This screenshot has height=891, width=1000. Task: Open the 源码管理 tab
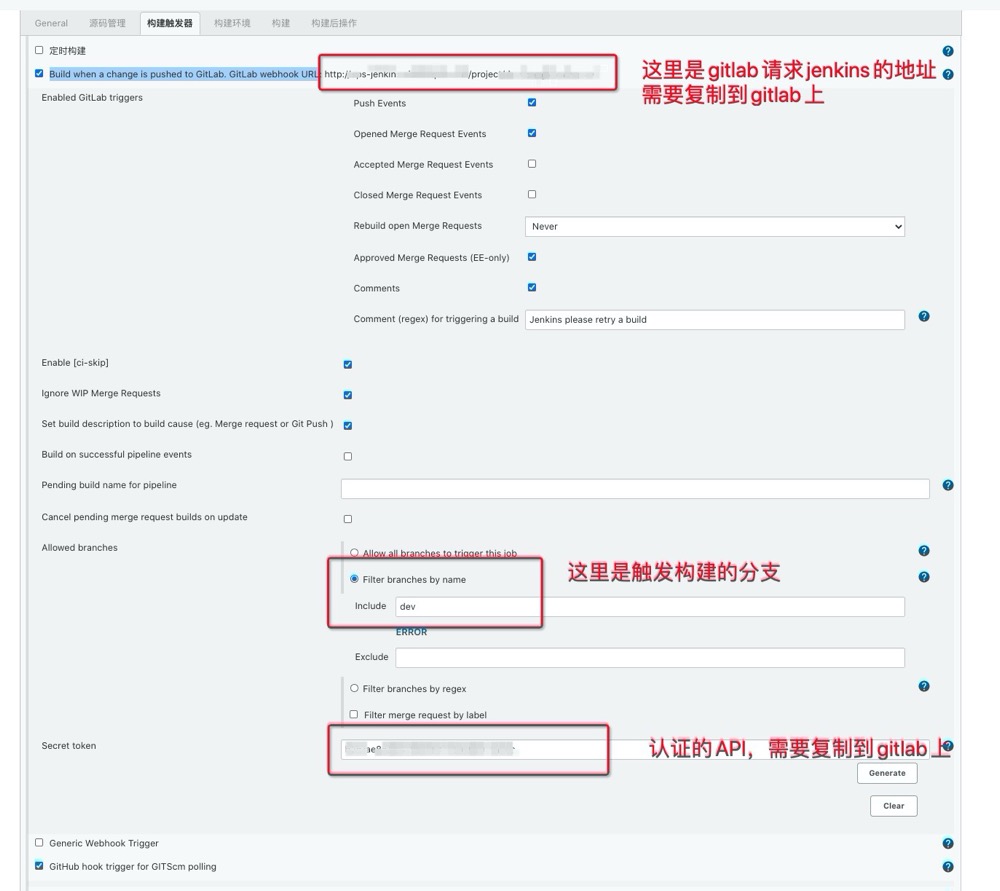(107, 23)
